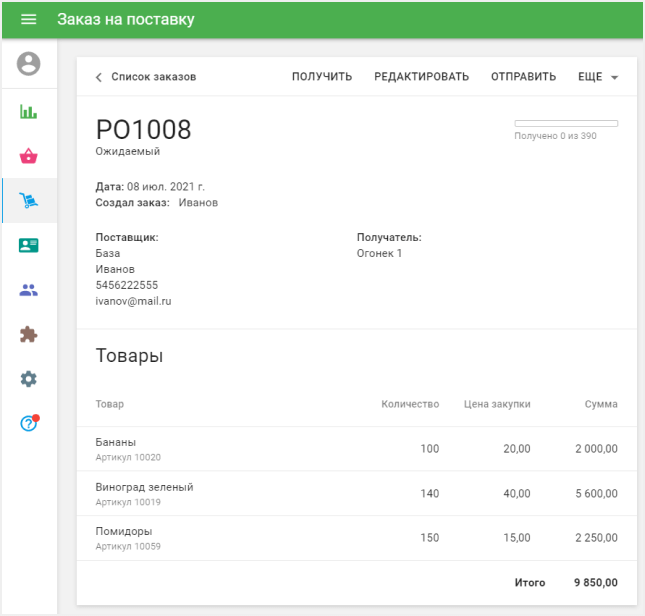Open the puzzle piece extensions icon

coord(29,335)
